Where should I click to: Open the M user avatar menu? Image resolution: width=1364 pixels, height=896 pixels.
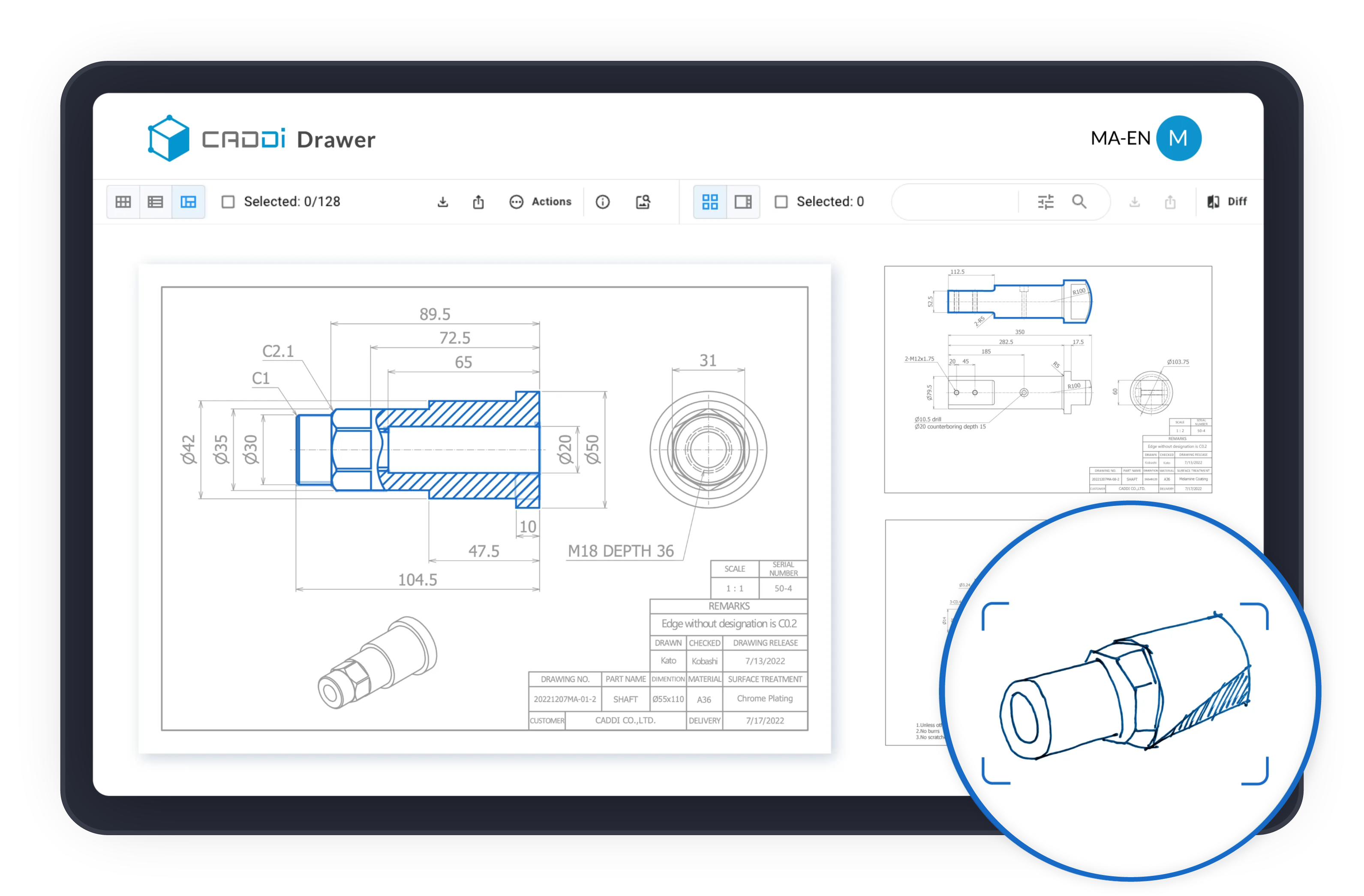(x=1178, y=138)
